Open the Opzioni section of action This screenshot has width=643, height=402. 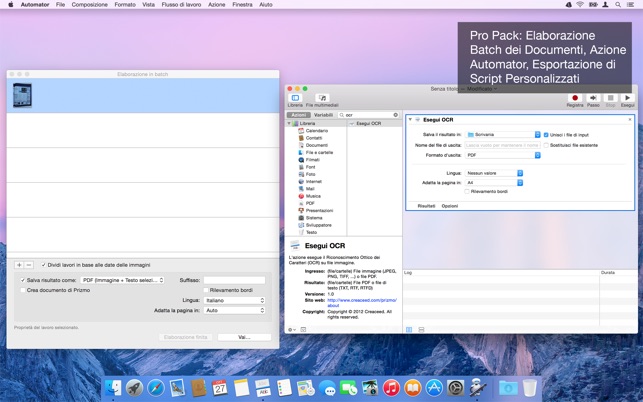click(x=449, y=206)
